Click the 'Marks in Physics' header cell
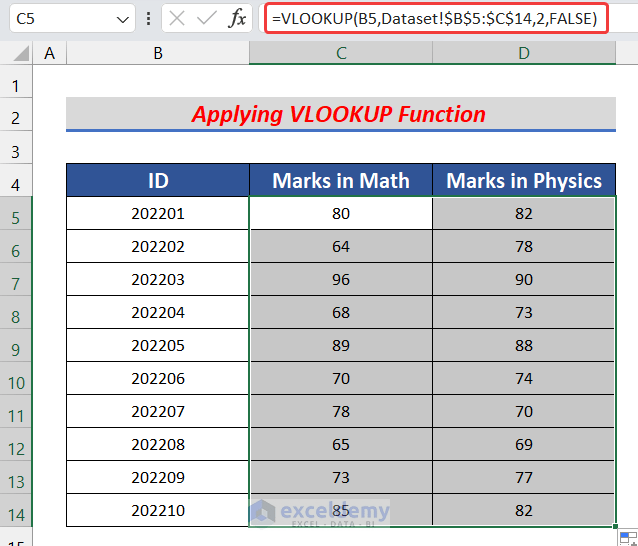 524,180
